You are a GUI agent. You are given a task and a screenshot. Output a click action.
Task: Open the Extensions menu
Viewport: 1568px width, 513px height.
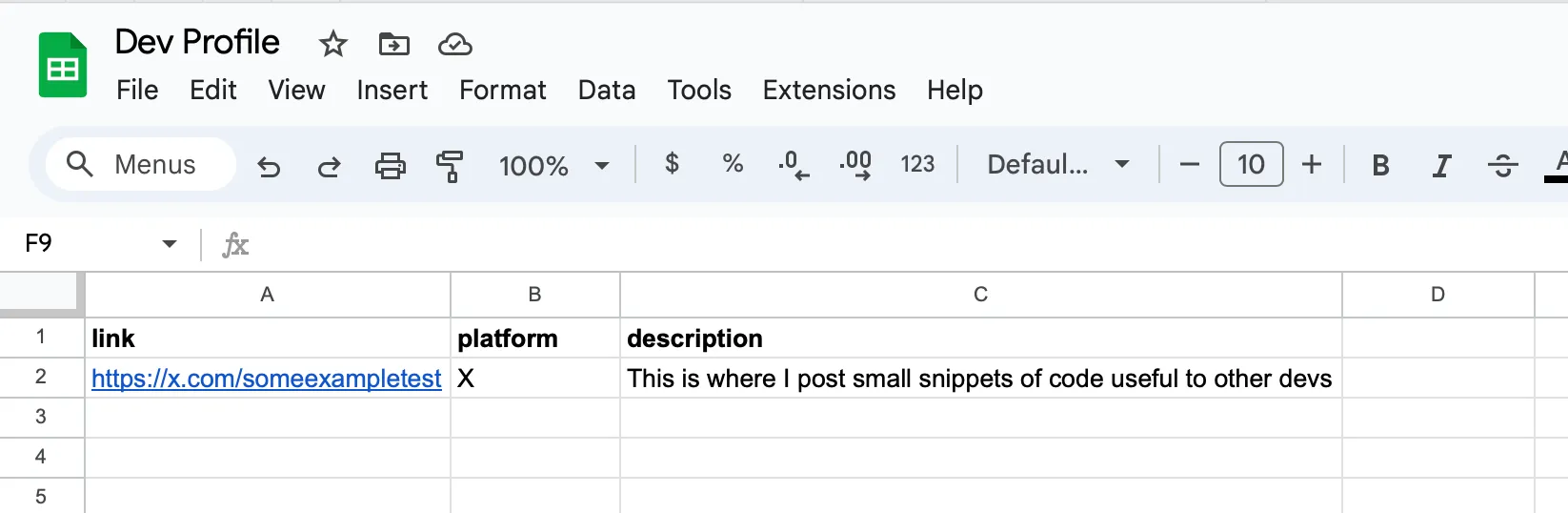(x=829, y=90)
